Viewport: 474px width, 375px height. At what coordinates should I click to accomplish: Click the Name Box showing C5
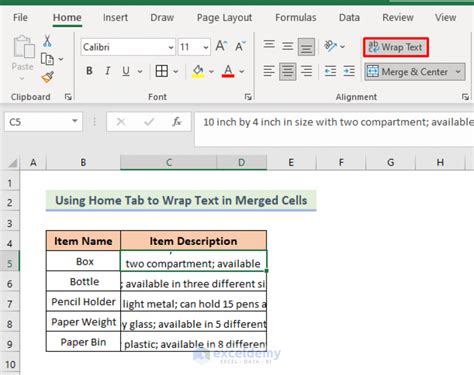(x=43, y=122)
